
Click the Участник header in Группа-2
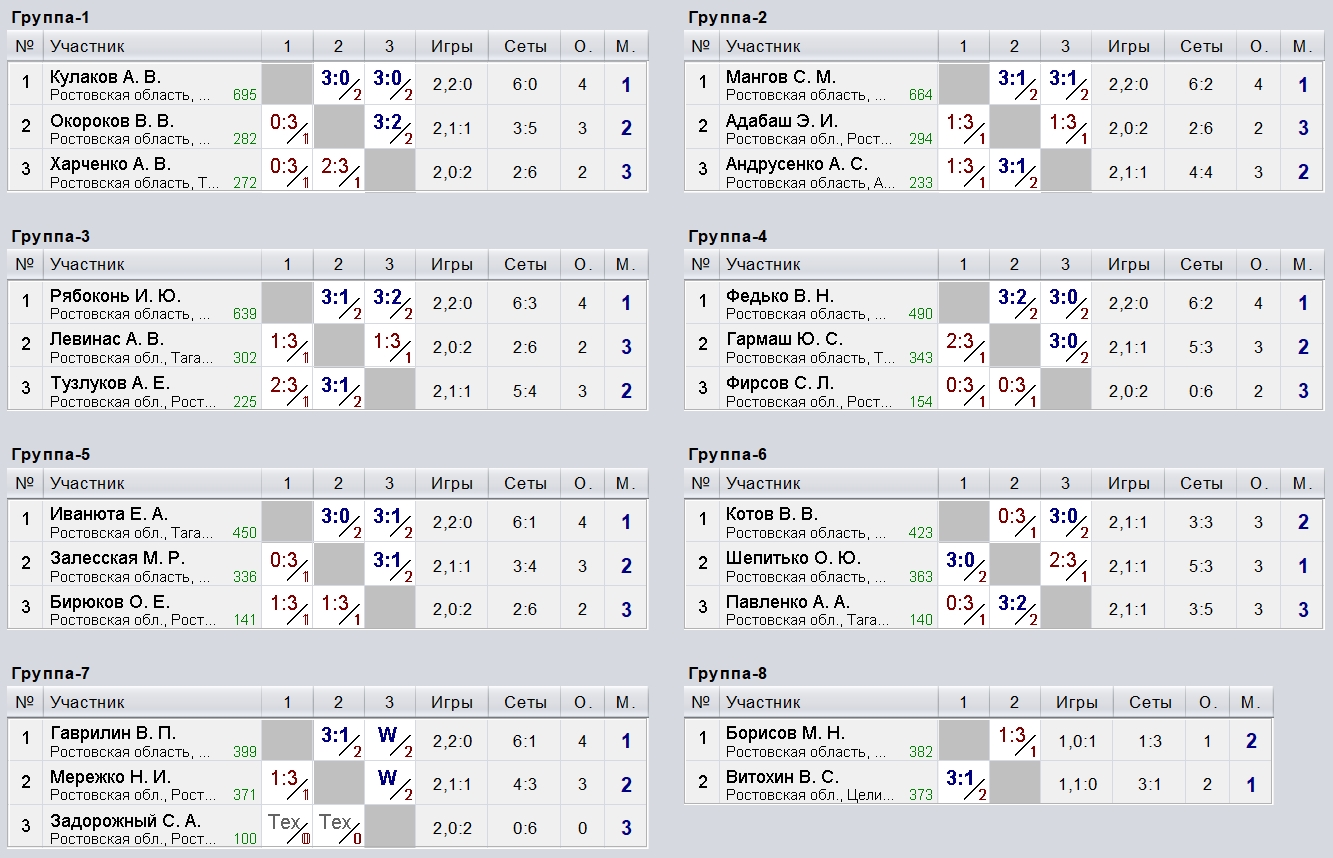click(763, 46)
